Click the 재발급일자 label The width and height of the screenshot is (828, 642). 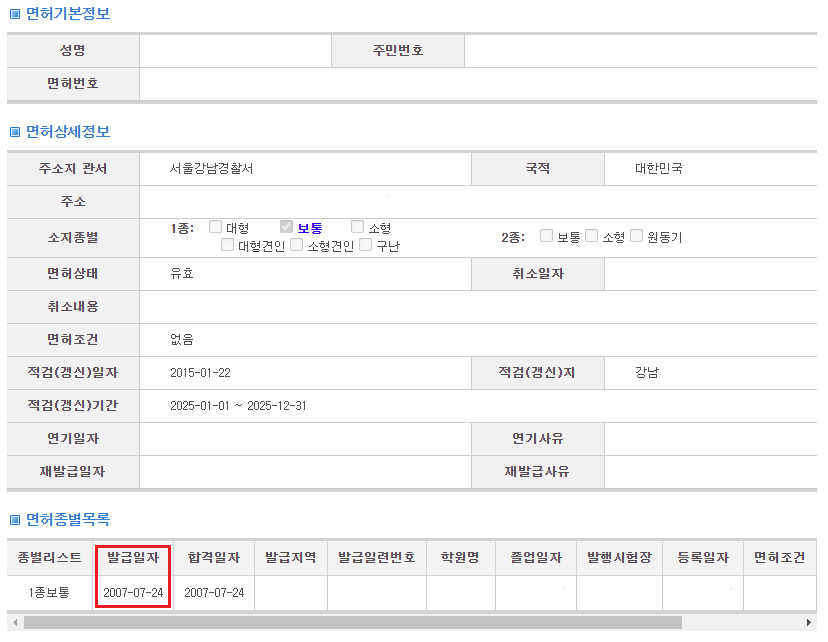[73, 471]
